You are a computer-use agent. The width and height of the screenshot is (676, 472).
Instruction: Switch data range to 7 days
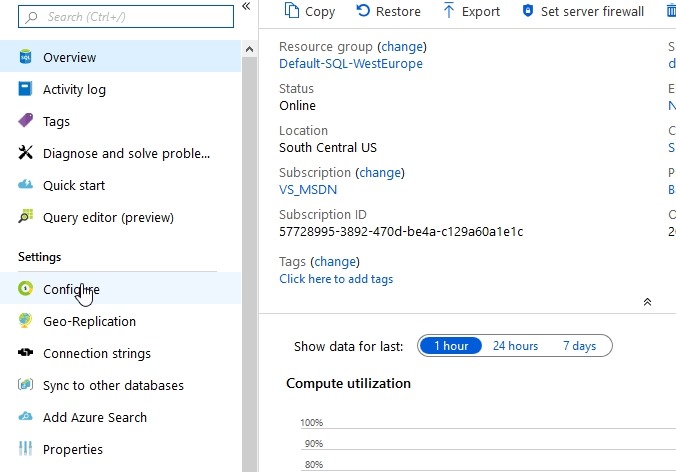click(579, 346)
